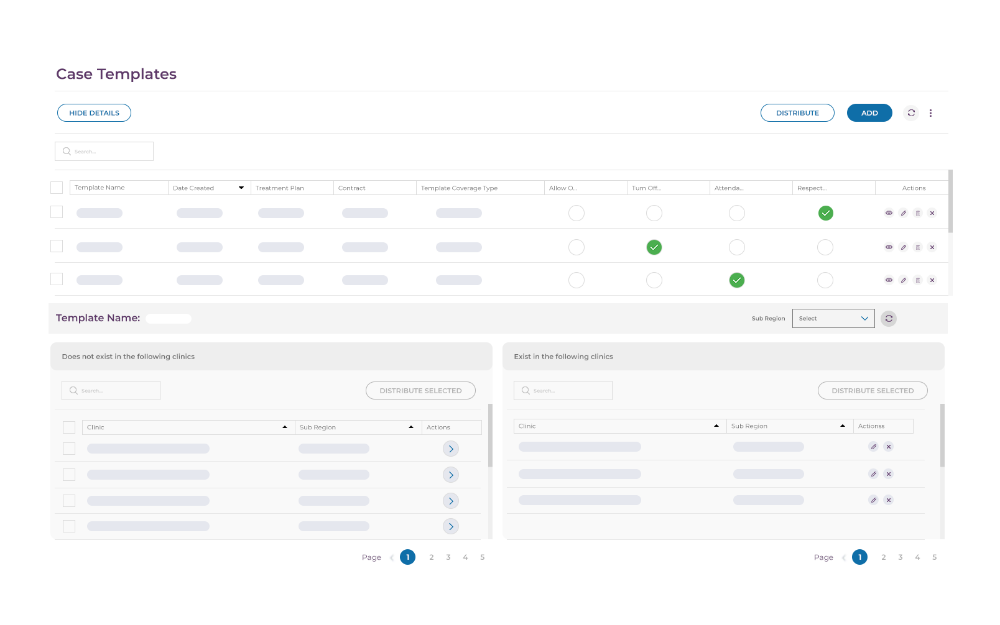Image resolution: width=1000 pixels, height=625 pixels.
Task: Click the refresh icon beside the ADD button
Action: pos(911,113)
